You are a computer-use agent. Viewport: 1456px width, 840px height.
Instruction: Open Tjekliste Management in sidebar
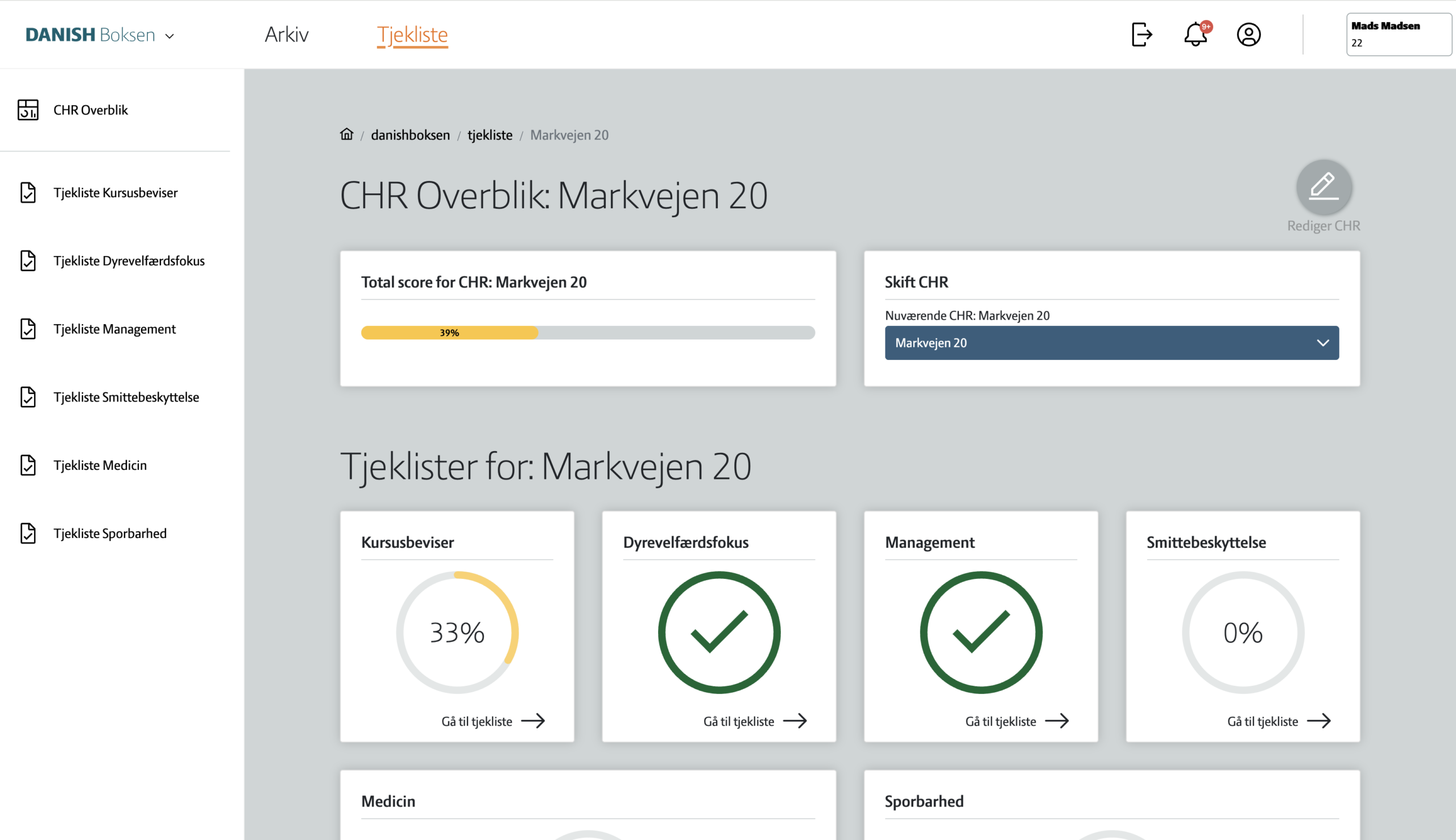[115, 329]
